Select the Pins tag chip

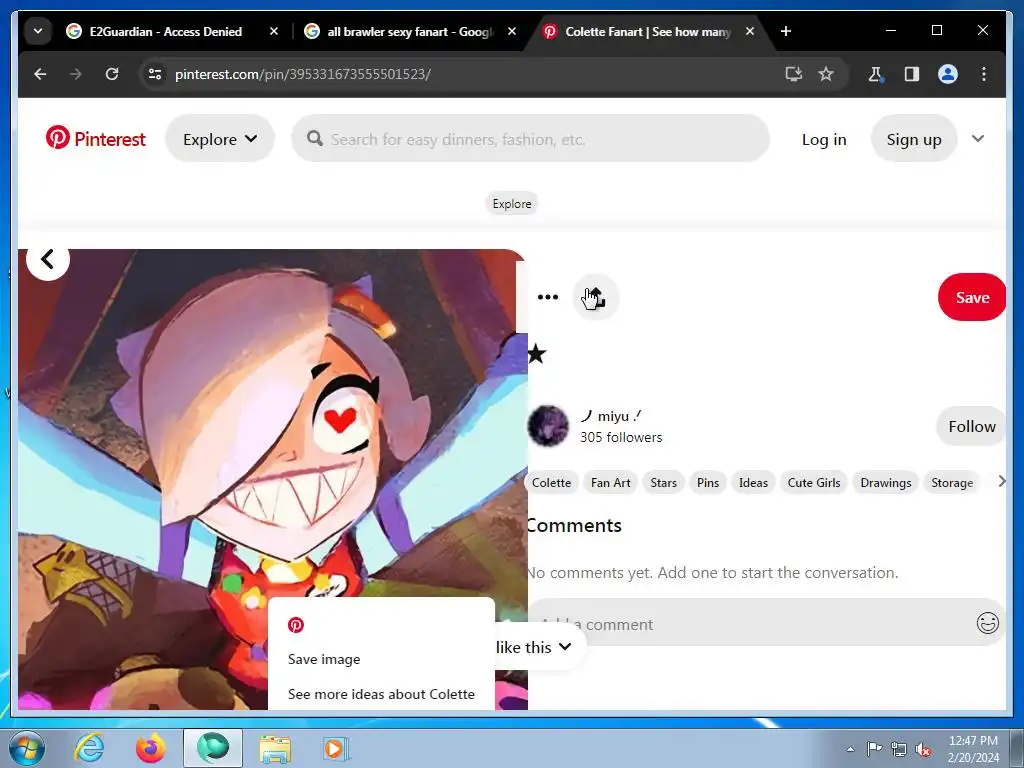tap(708, 483)
